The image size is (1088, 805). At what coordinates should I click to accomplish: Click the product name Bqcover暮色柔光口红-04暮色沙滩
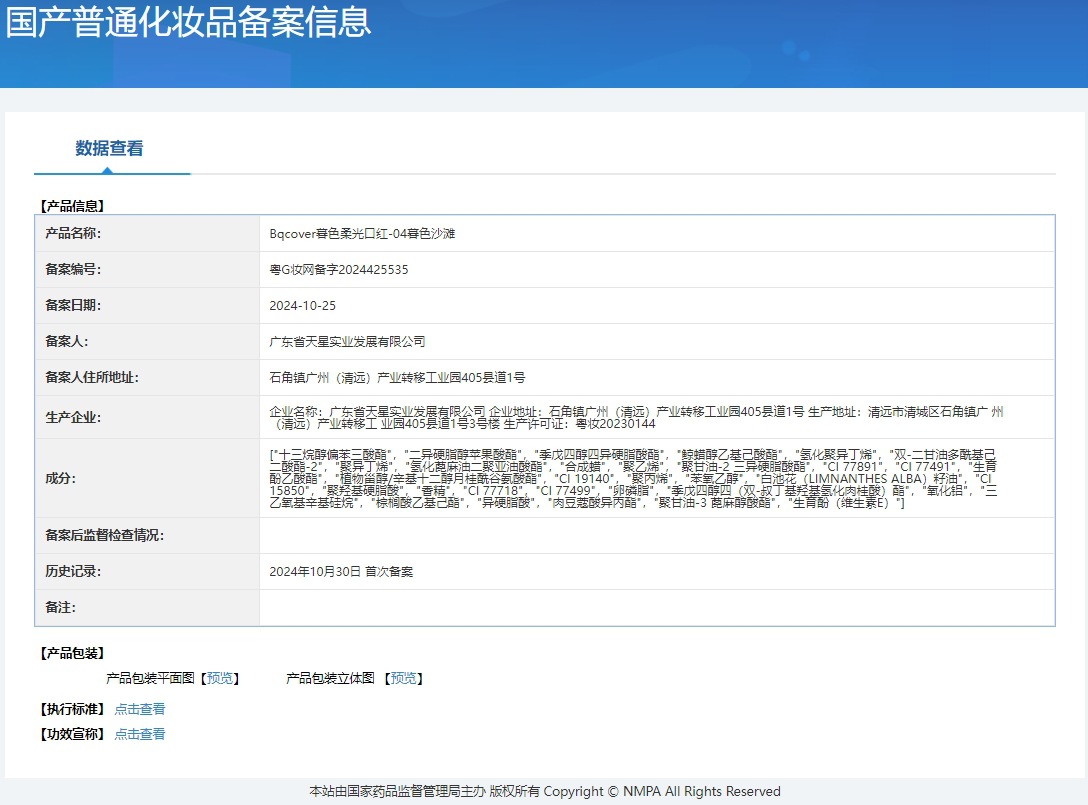362,234
